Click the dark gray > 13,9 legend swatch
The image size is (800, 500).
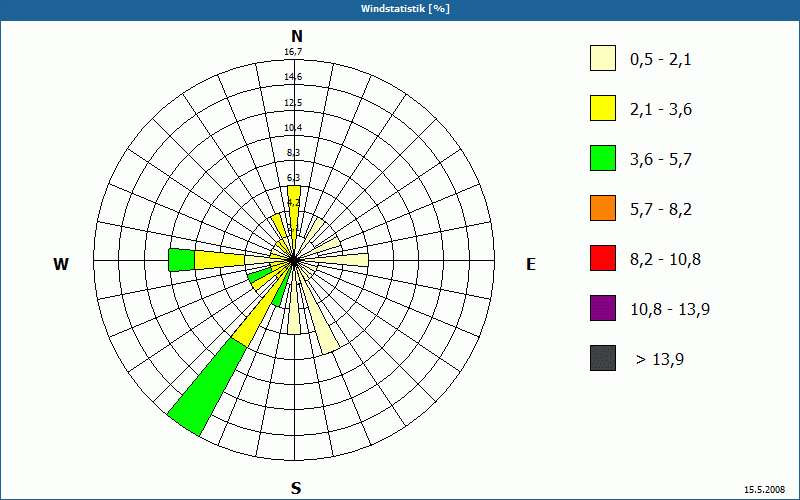[x=603, y=358]
